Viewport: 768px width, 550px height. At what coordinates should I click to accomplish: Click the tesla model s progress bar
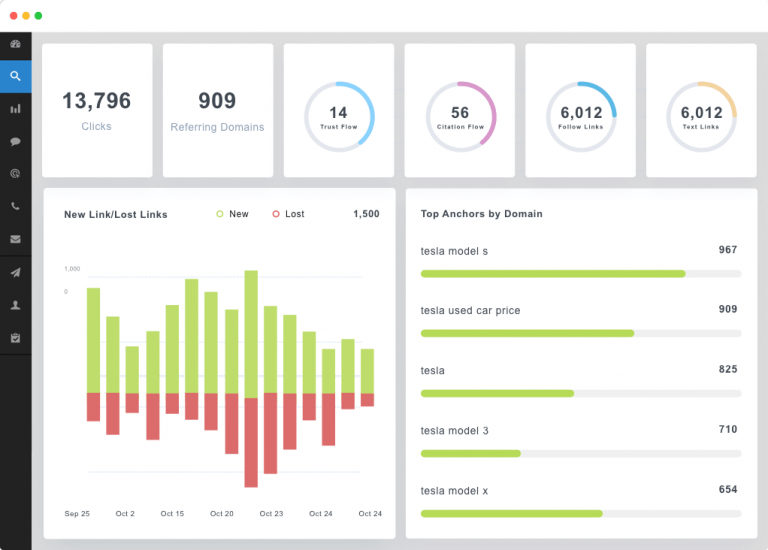581,274
